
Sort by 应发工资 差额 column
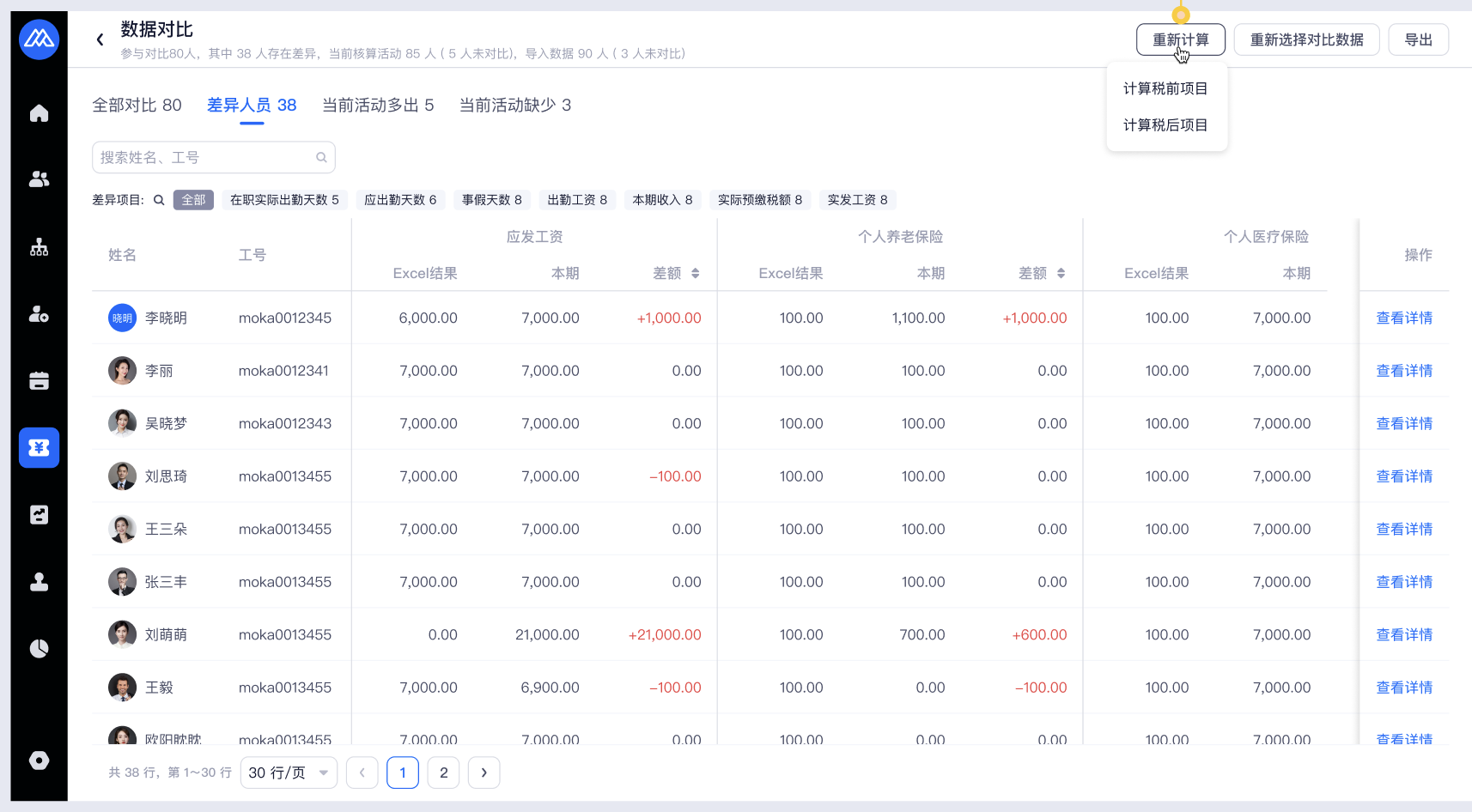(695, 273)
